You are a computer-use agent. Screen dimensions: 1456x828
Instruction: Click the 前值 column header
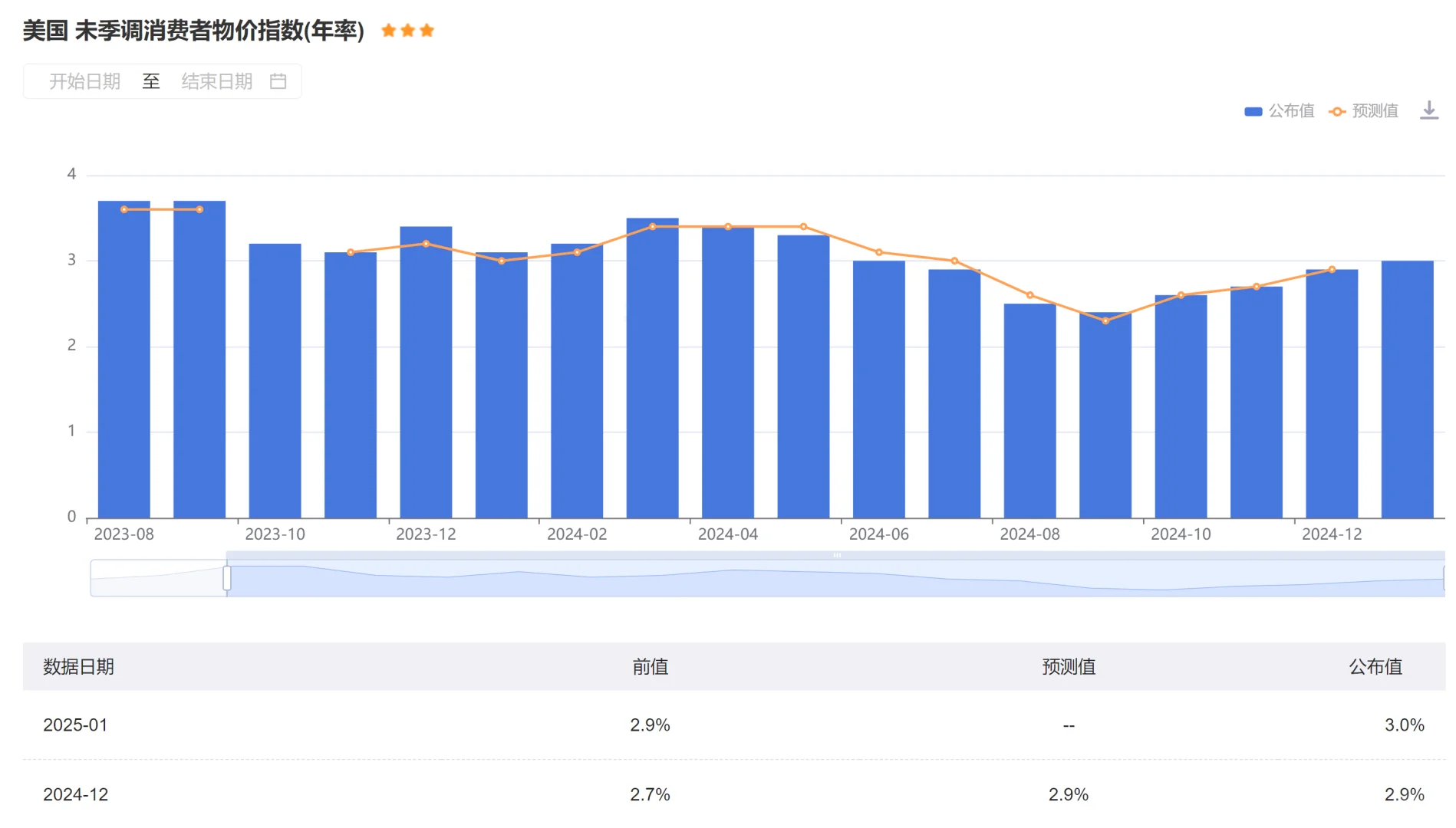click(651, 667)
